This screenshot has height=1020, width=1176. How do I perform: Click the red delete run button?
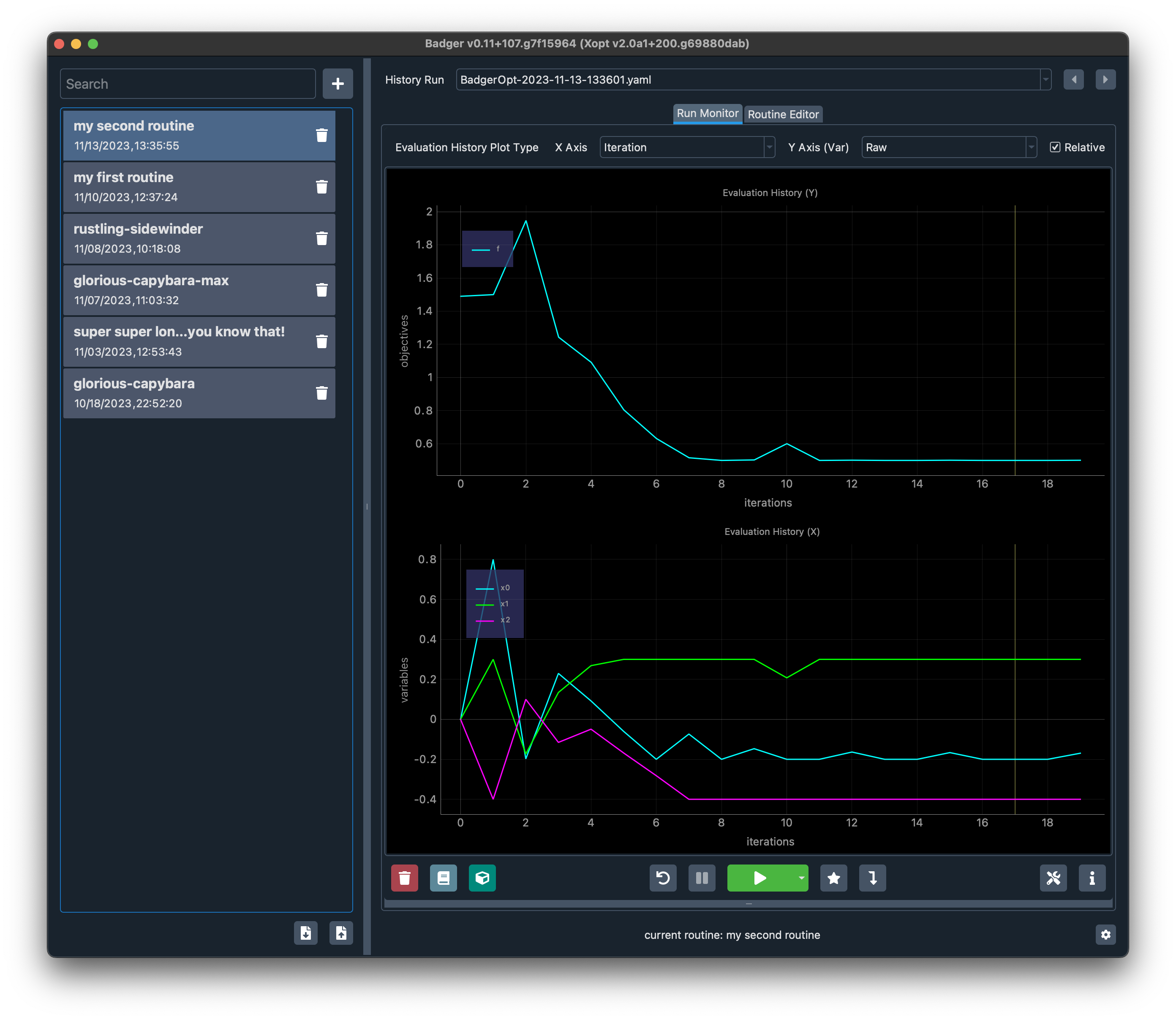(405, 878)
